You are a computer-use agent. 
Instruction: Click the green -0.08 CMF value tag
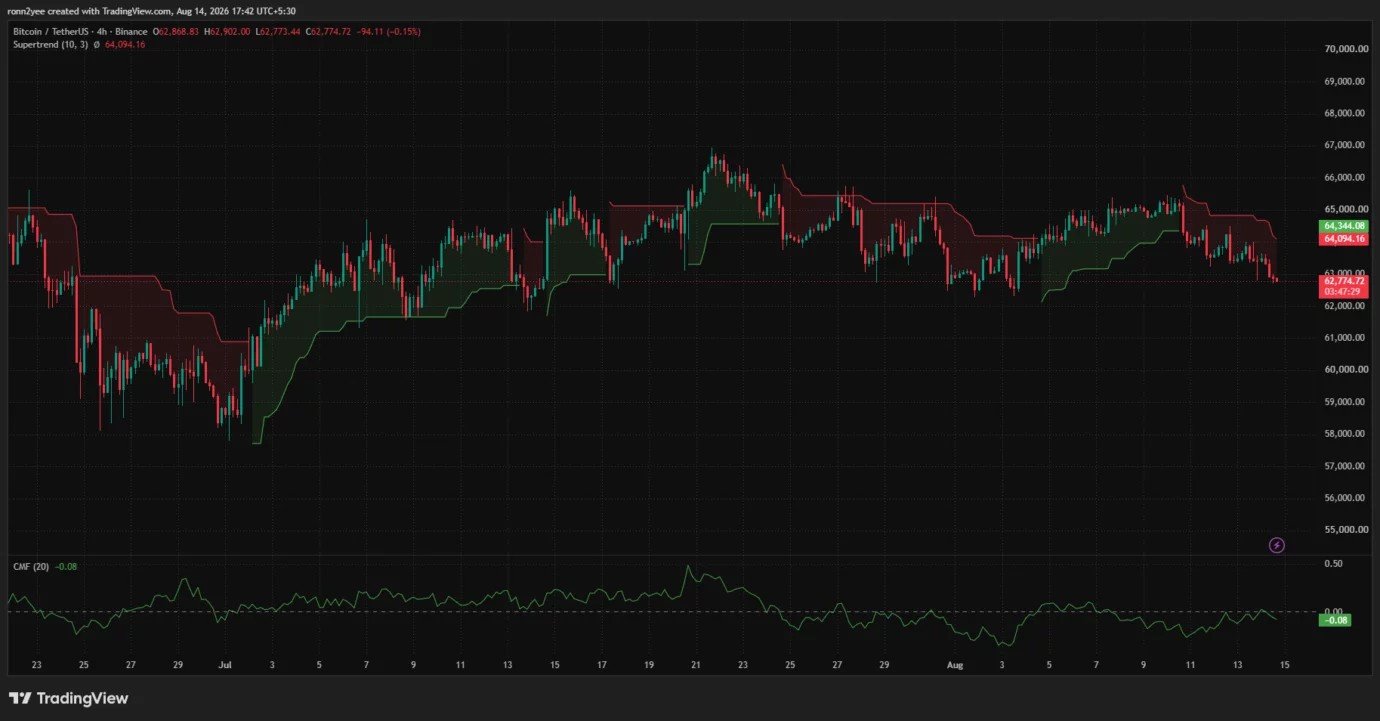pos(1337,620)
